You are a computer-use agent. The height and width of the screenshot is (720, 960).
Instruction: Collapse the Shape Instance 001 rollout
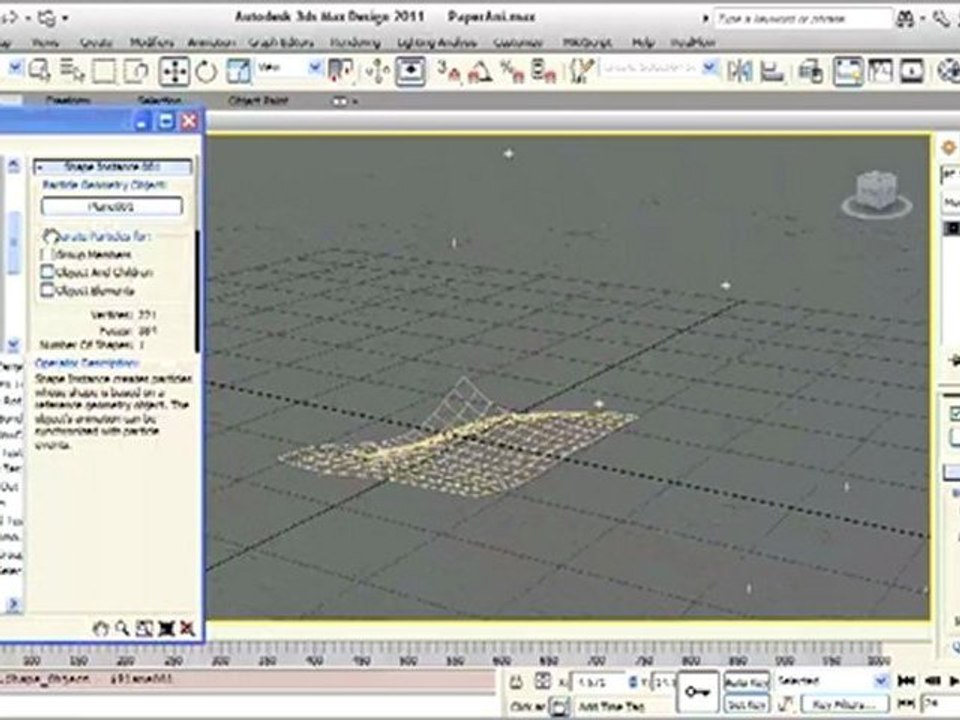coord(113,167)
